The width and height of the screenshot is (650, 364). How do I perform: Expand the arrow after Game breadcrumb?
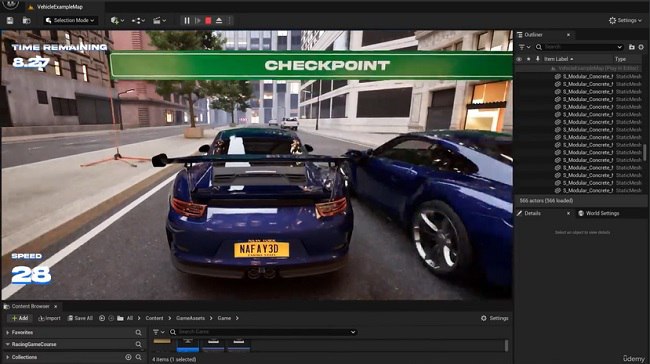pyautogui.click(x=237, y=318)
